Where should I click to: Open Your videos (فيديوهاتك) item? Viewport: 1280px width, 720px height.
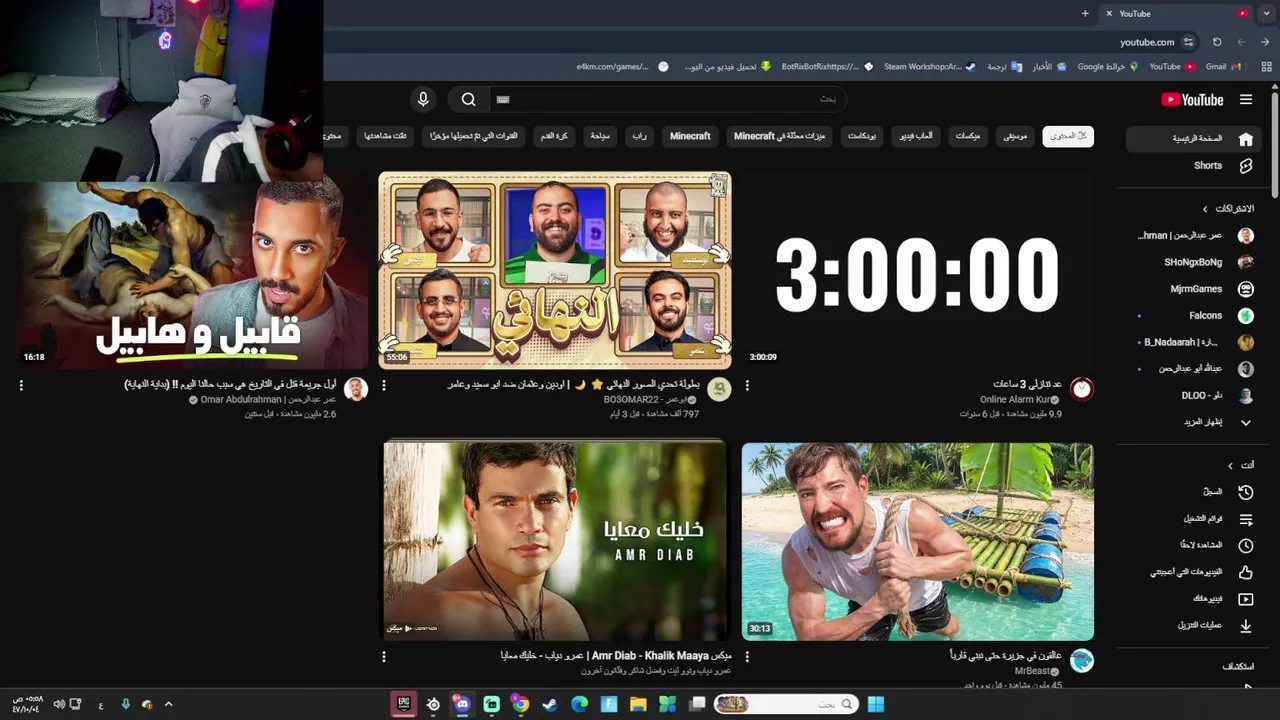pos(1194,599)
